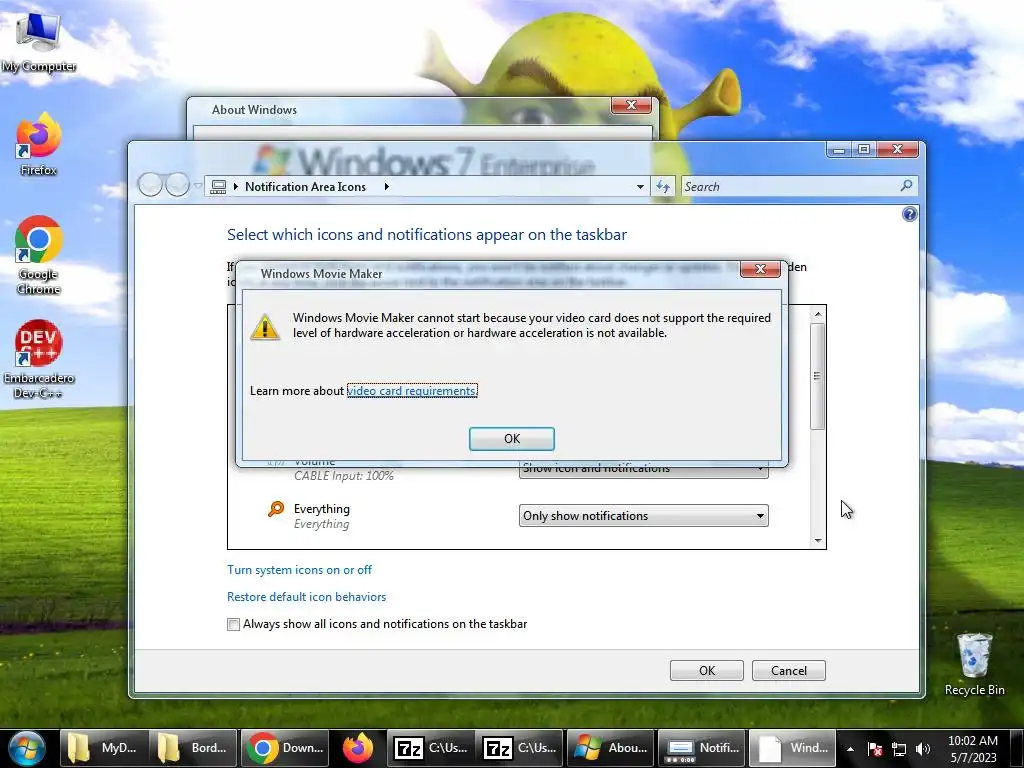This screenshot has width=1024, height=768.
Task: Switch to second 7-Zip C:\Us... taskbar button
Action: point(519,748)
